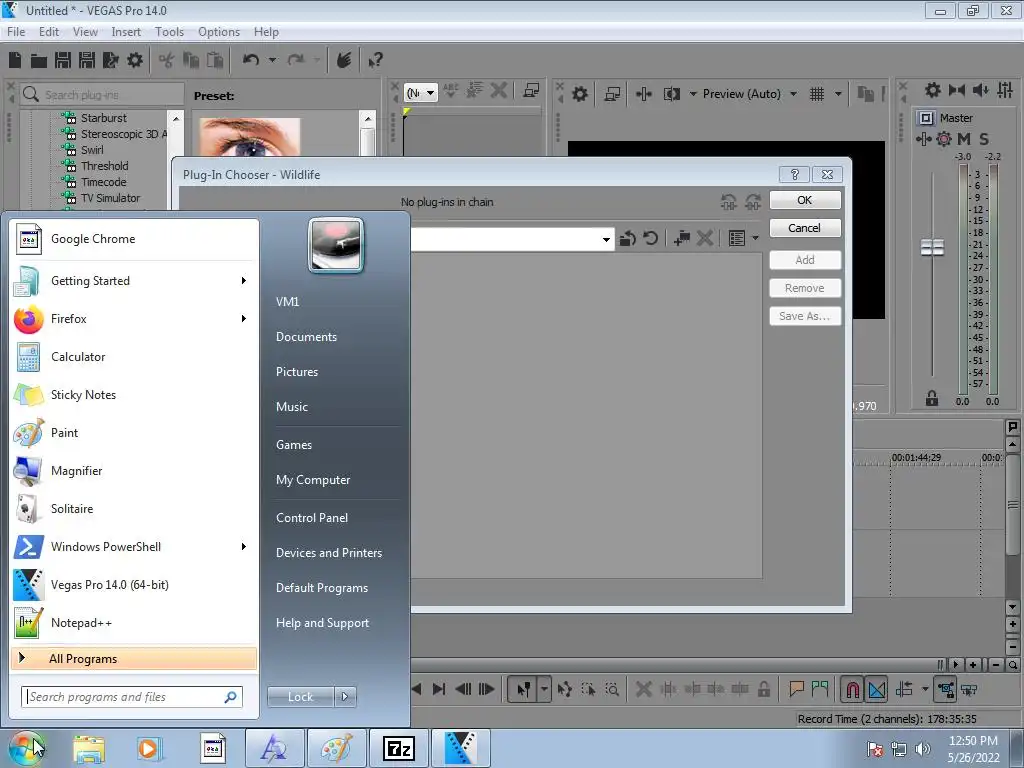The height and width of the screenshot is (768, 1024).
Task: Open Control Panel link
Action: click(312, 517)
